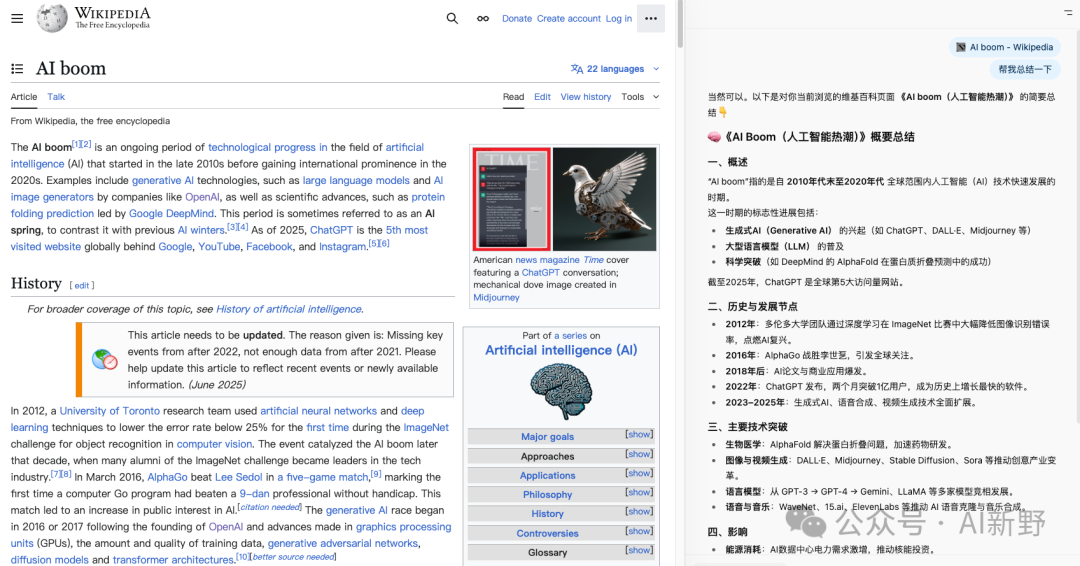This screenshot has width=1080, height=566.
Task: Open the three-dot personal tools menu
Action: coord(651,19)
